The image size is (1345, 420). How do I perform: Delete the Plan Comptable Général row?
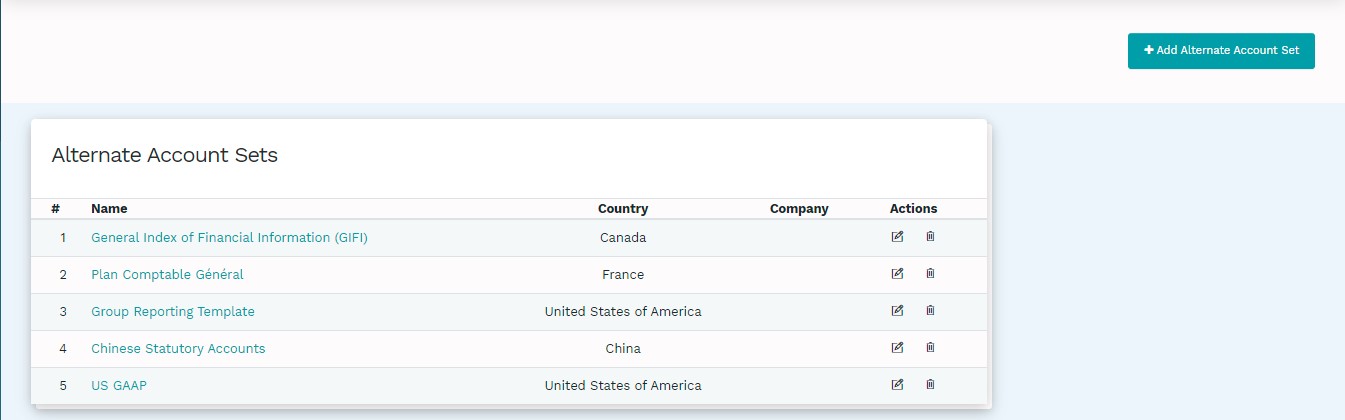(x=930, y=274)
